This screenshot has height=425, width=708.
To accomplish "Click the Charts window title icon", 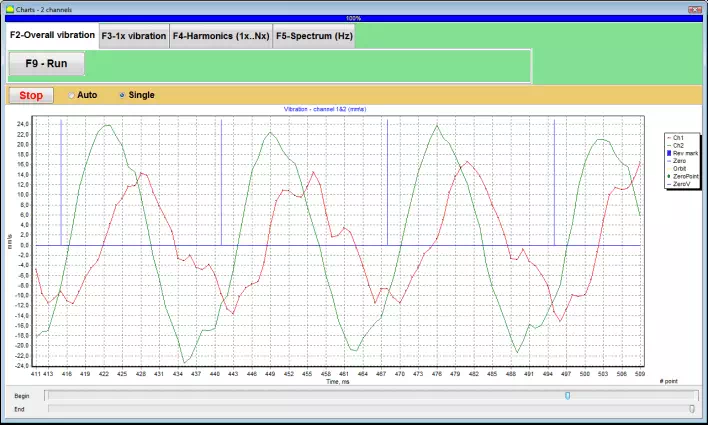I will coord(10,9).
